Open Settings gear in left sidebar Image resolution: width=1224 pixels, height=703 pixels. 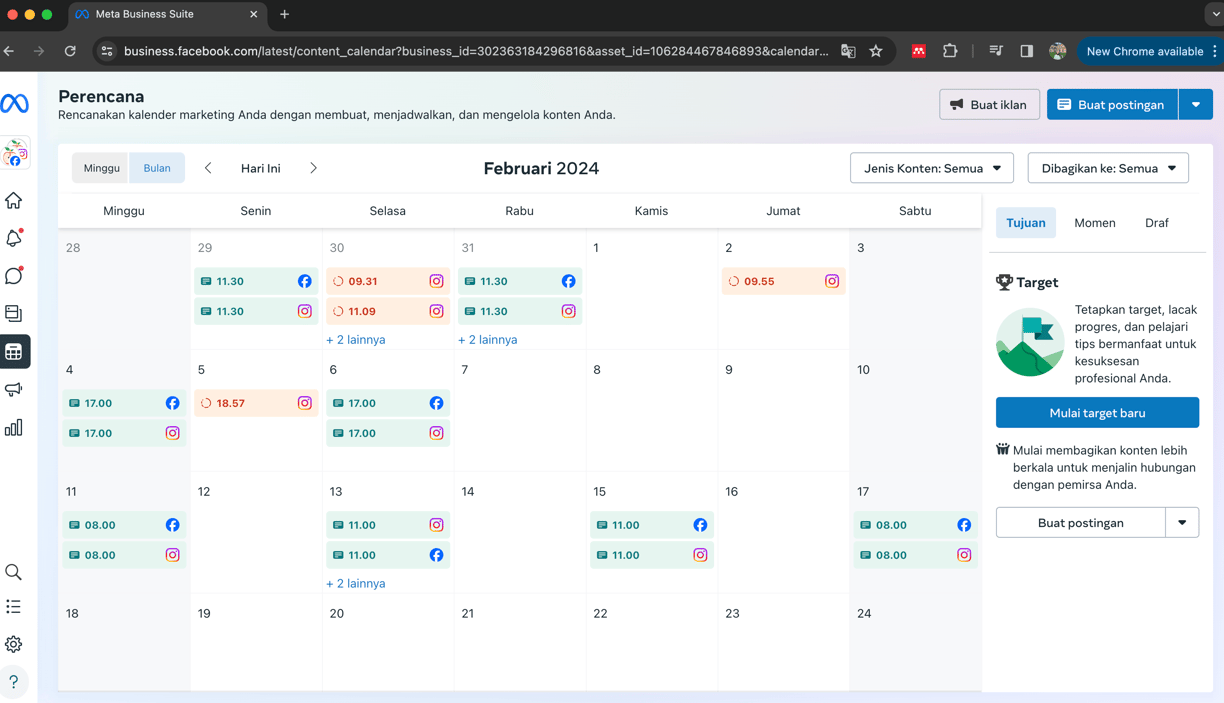14,645
